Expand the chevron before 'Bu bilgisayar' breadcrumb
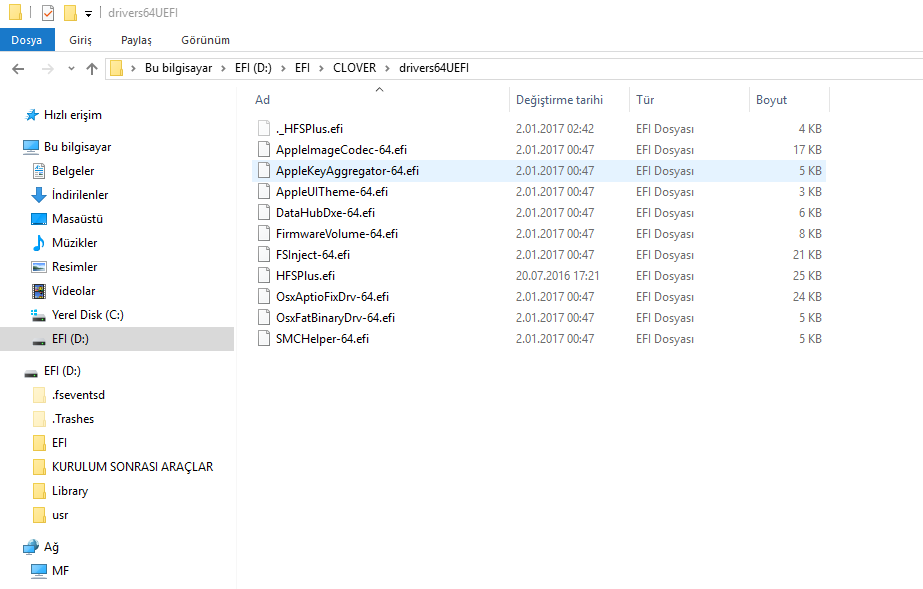923x589 pixels. (134, 68)
